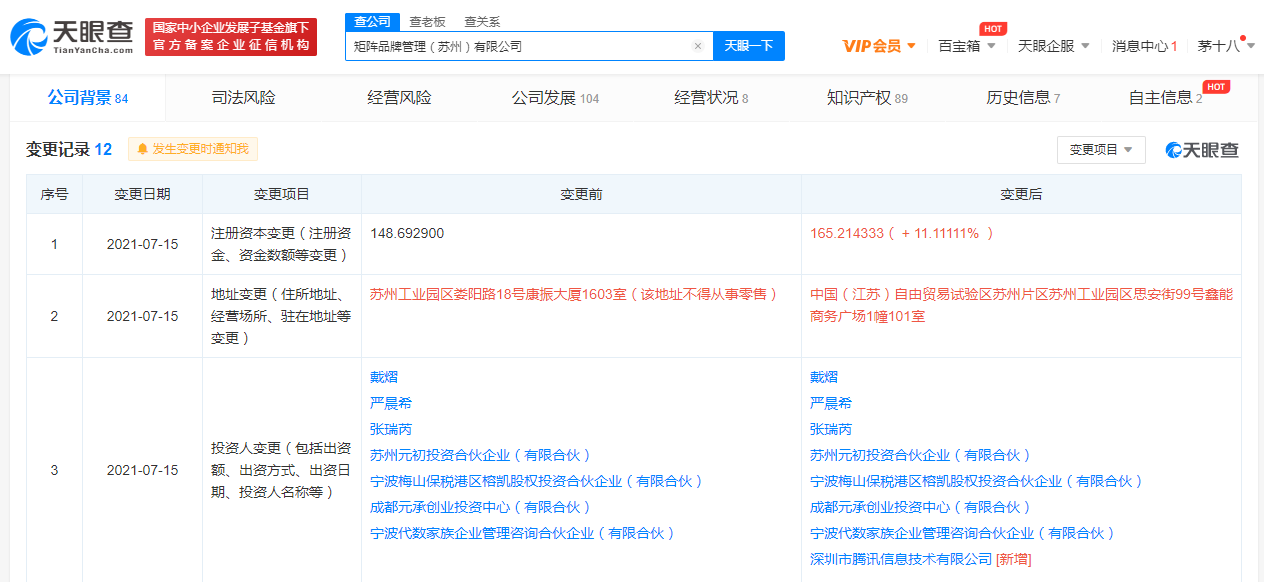Click the 序号 column header
This screenshot has height=582, width=1264.
pos(54,194)
